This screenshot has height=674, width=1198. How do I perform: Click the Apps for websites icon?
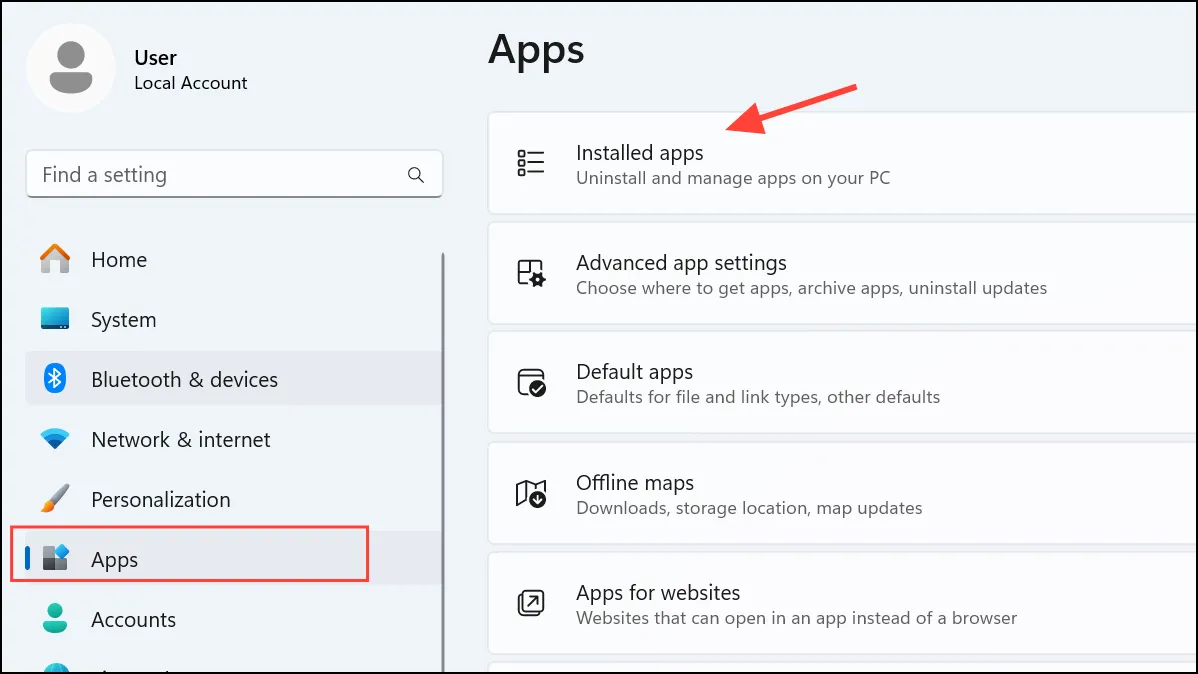coord(531,603)
